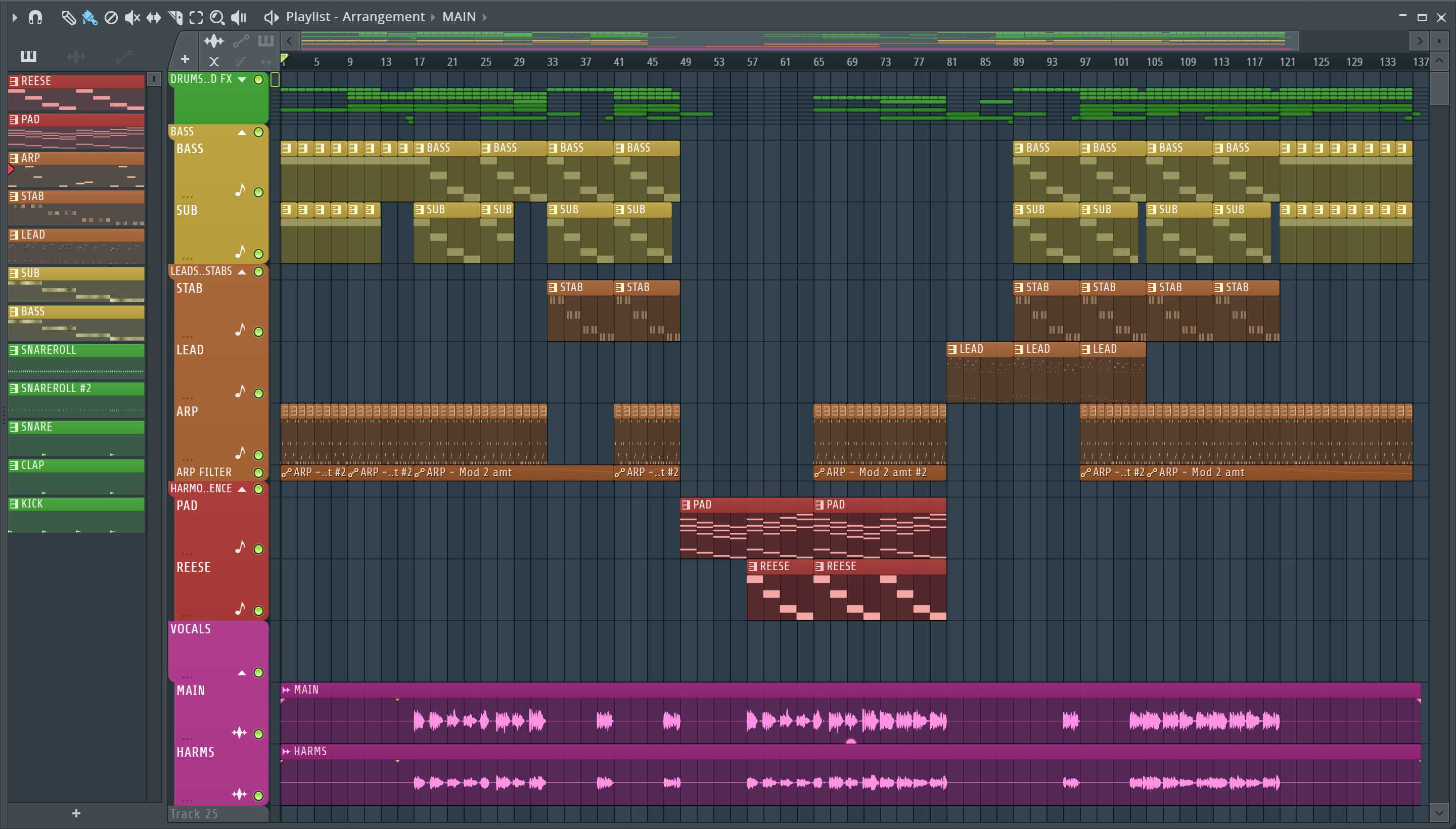Click the vertical scrollbar thumb of playlist
The image size is (1456, 829).
point(1439,87)
